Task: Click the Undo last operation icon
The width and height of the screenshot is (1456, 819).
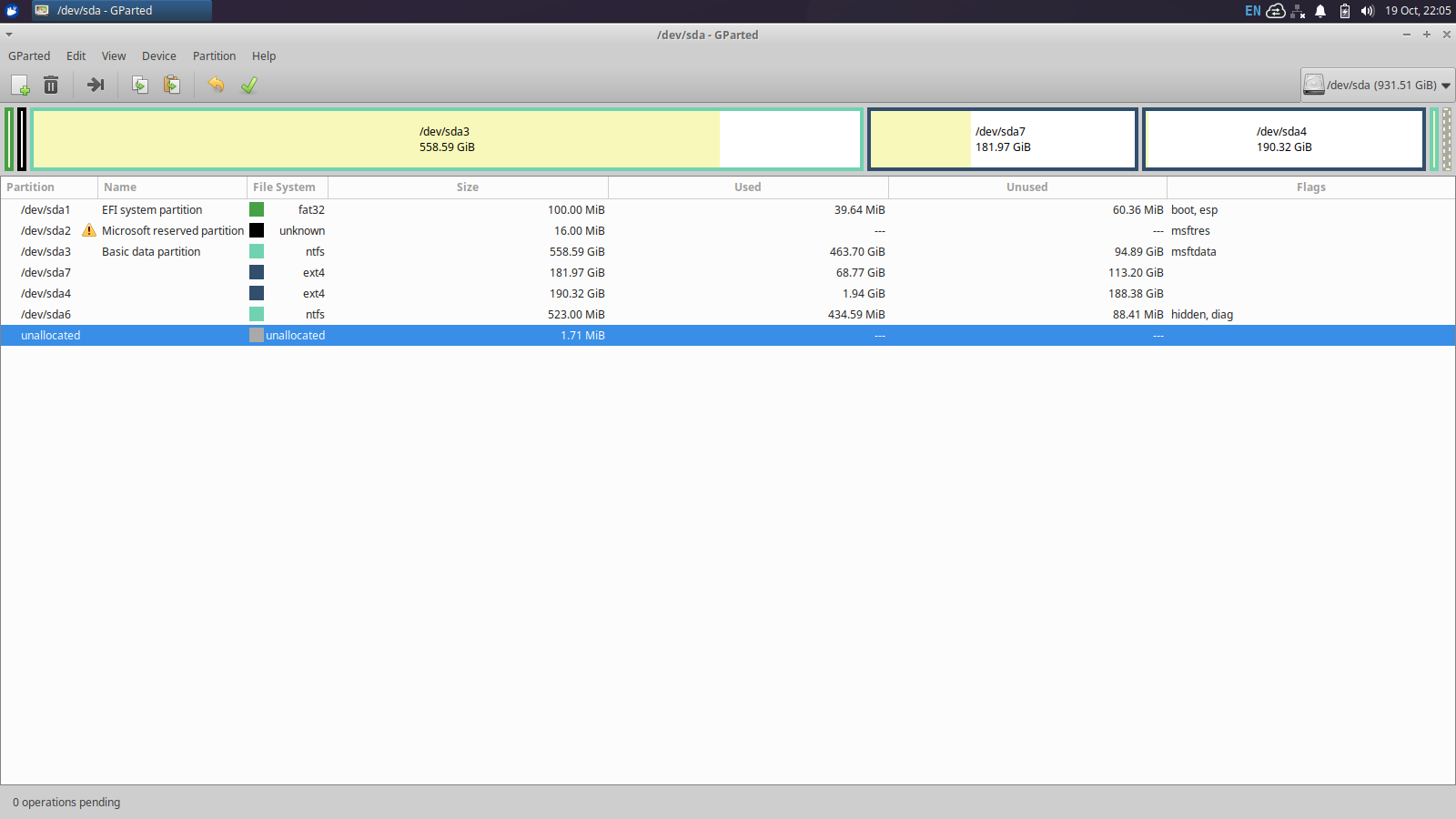Action: tap(216, 85)
